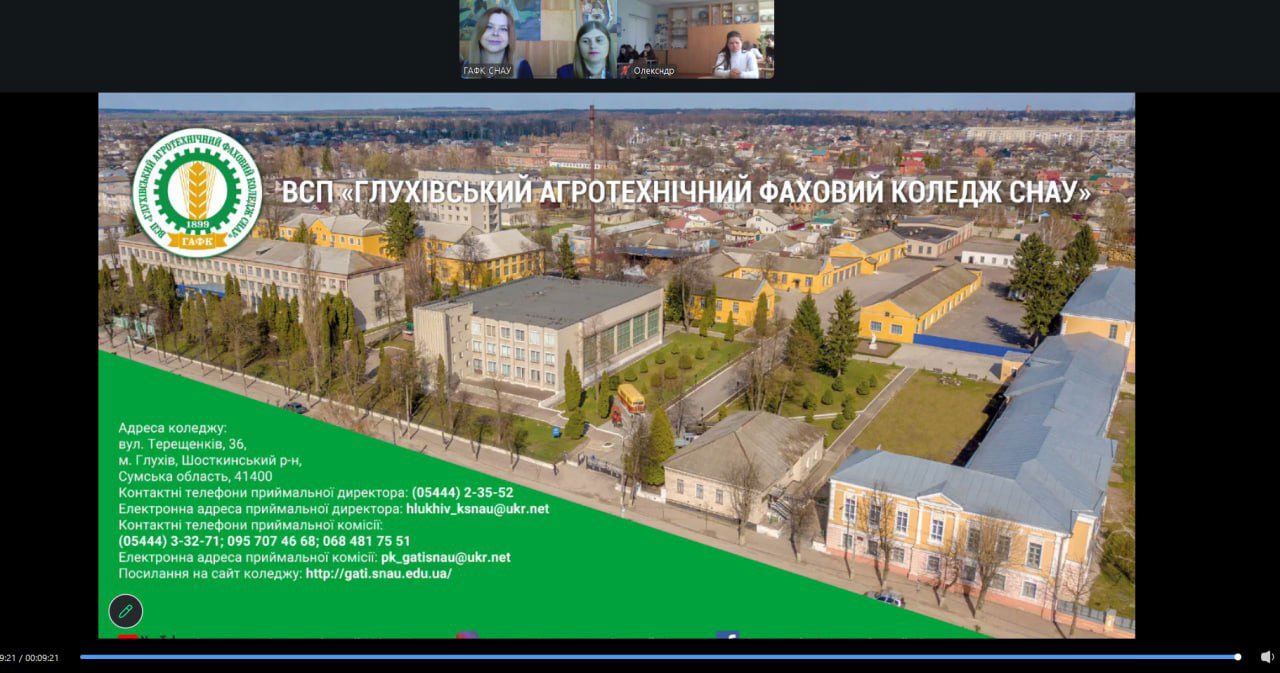Mute audio with the speaker icon
Screen dimensions: 1280x673
click(x=1267, y=657)
